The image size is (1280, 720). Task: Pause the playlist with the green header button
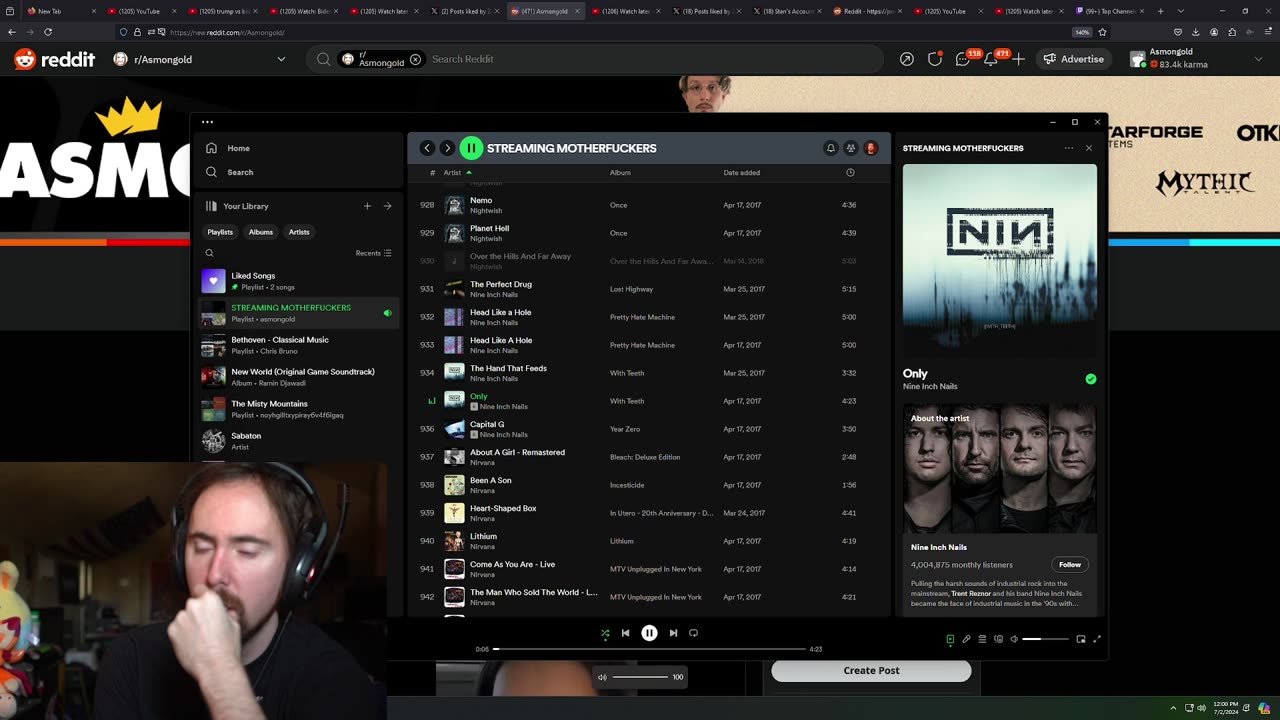point(471,148)
